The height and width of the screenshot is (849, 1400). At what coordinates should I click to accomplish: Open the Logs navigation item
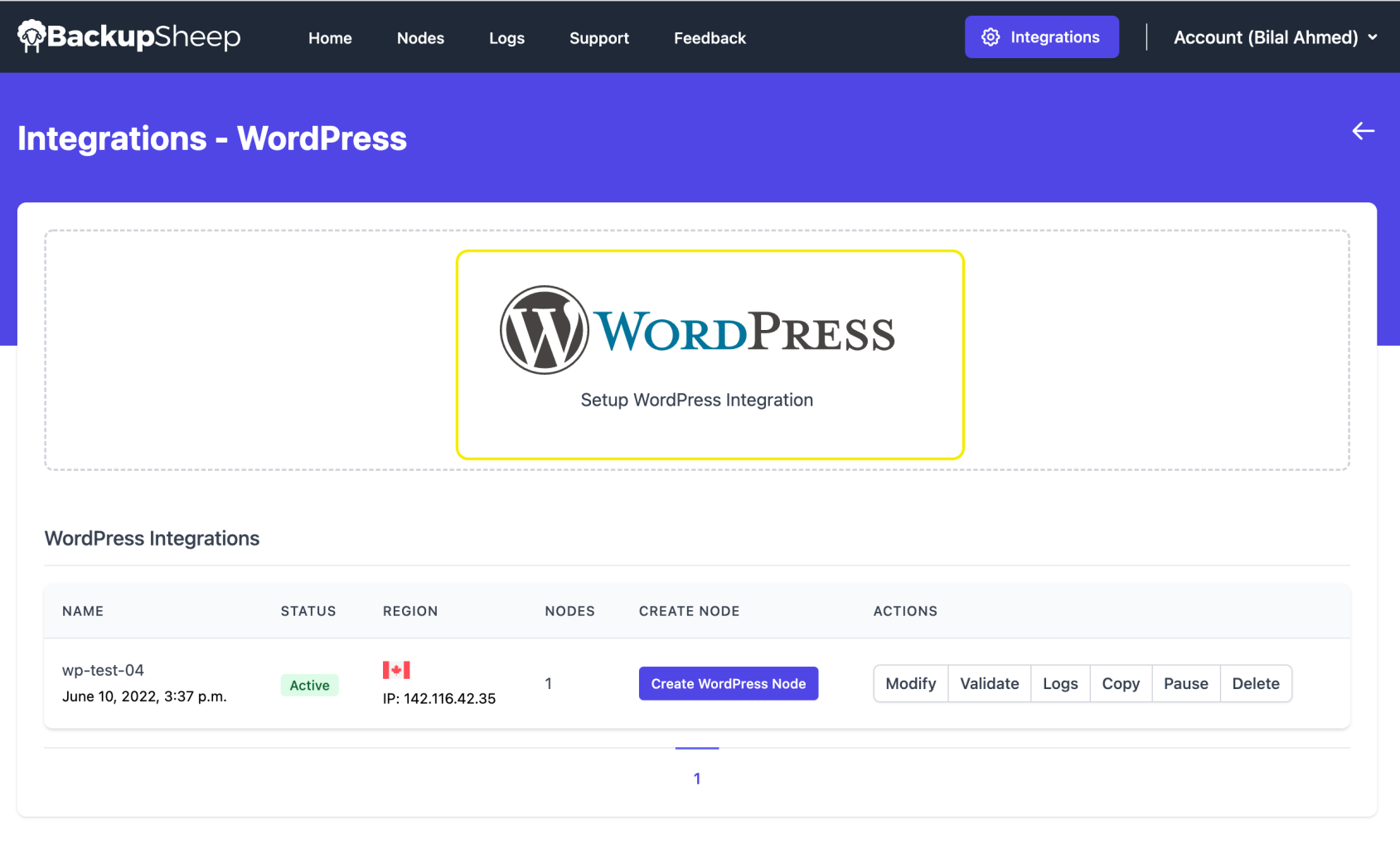pyautogui.click(x=506, y=38)
